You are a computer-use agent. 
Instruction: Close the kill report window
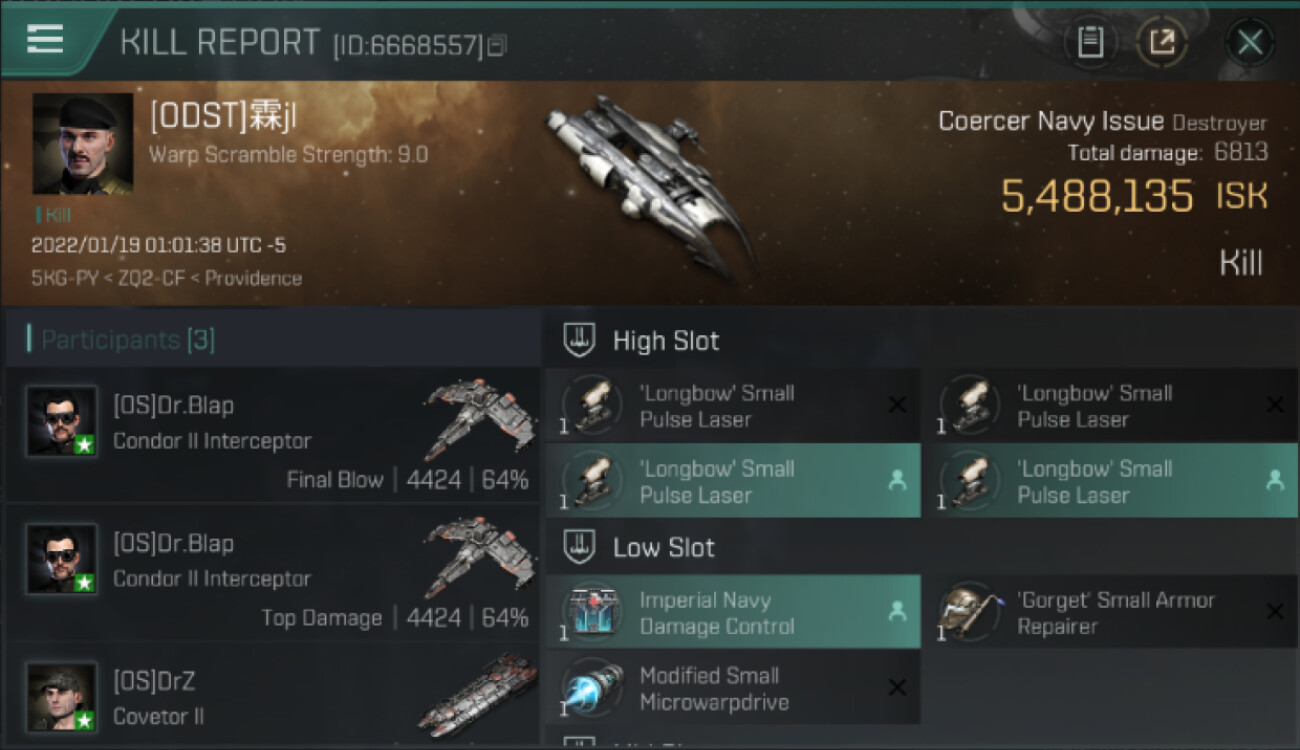coord(1250,42)
